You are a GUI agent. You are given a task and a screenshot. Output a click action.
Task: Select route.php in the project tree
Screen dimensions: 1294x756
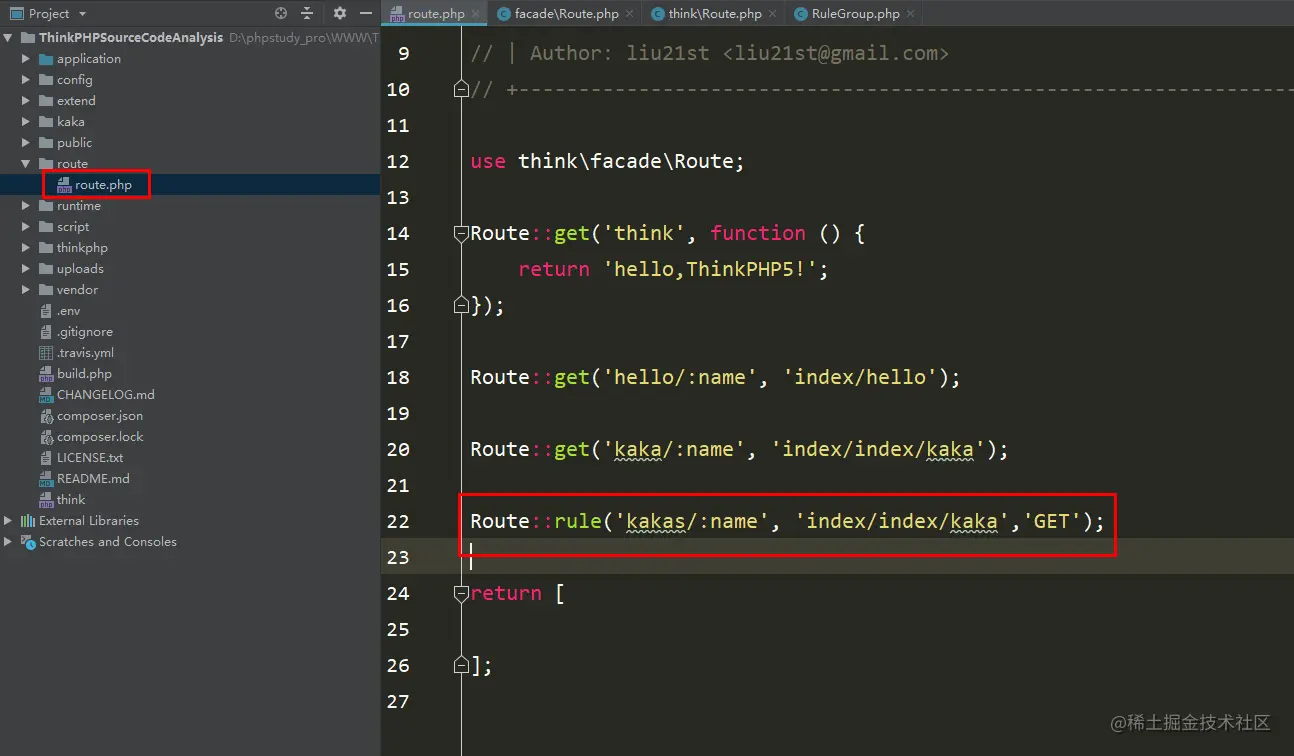pyautogui.click(x=103, y=185)
